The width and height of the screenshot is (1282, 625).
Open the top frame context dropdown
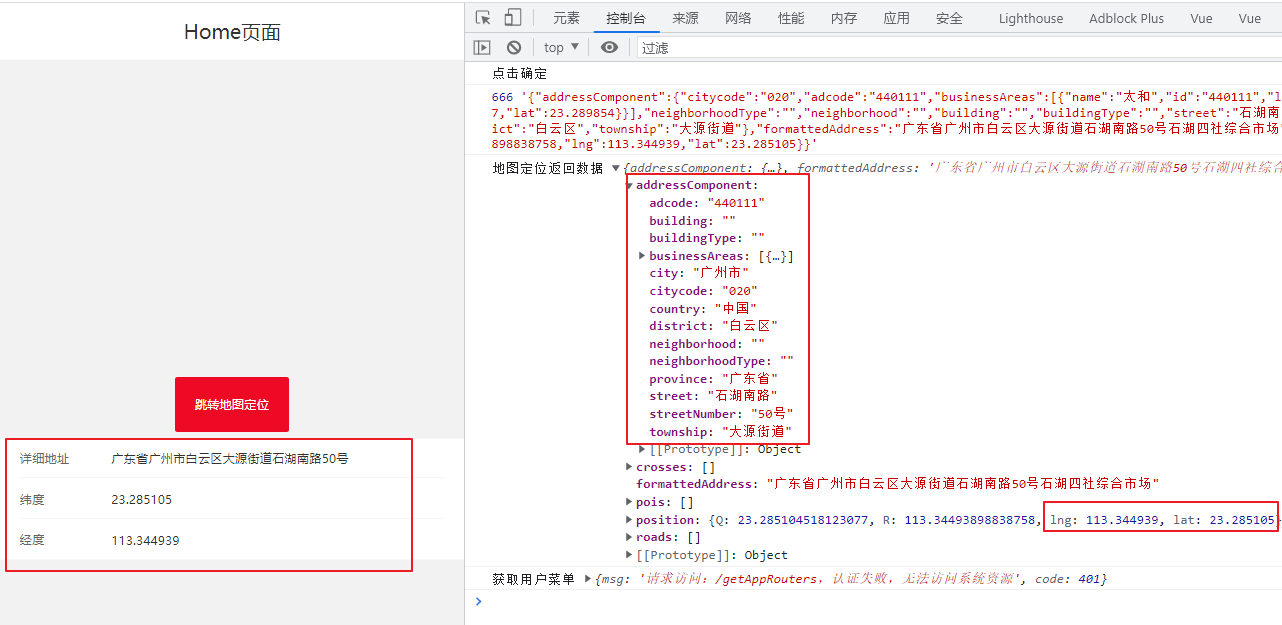point(558,47)
